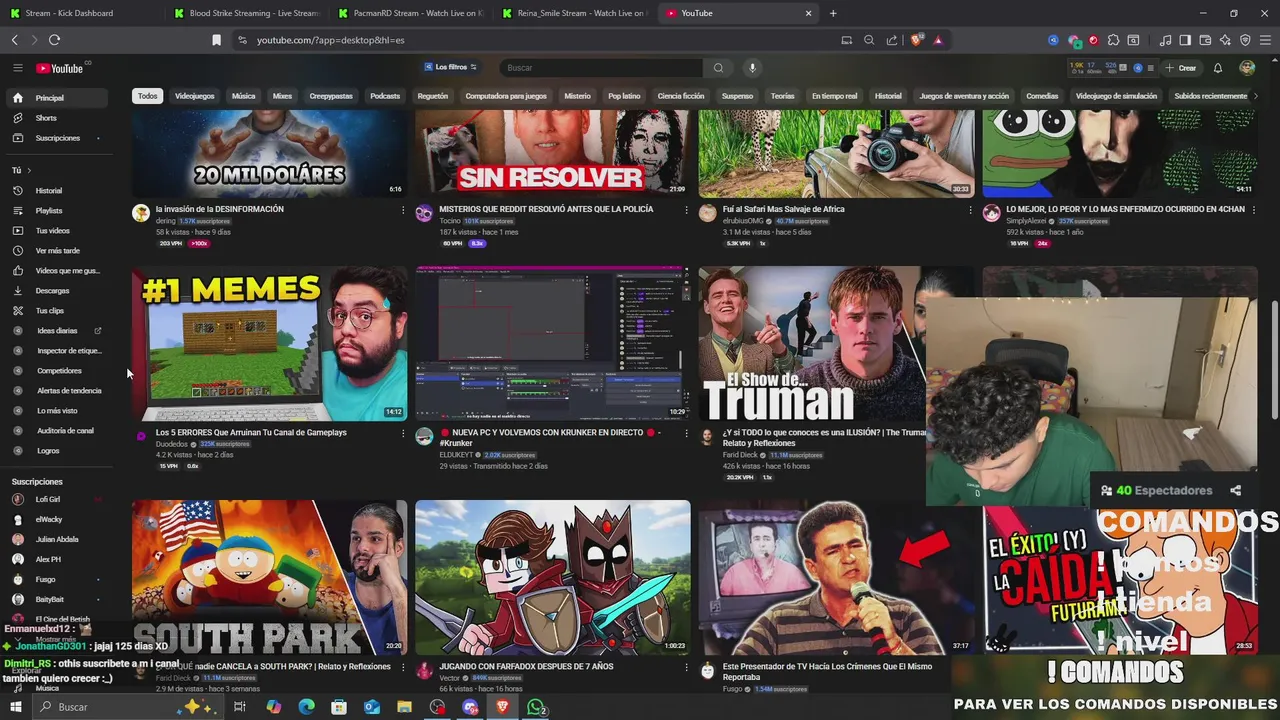Bookmark this page icon
This screenshot has height=720, width=1280.
point(216,40)
